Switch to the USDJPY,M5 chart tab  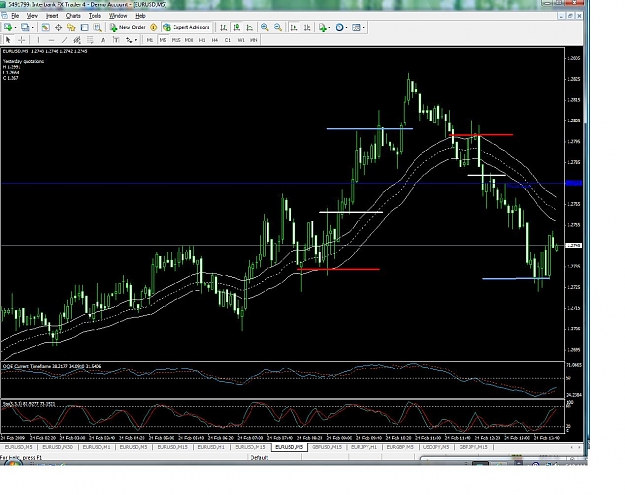(436, 447)
